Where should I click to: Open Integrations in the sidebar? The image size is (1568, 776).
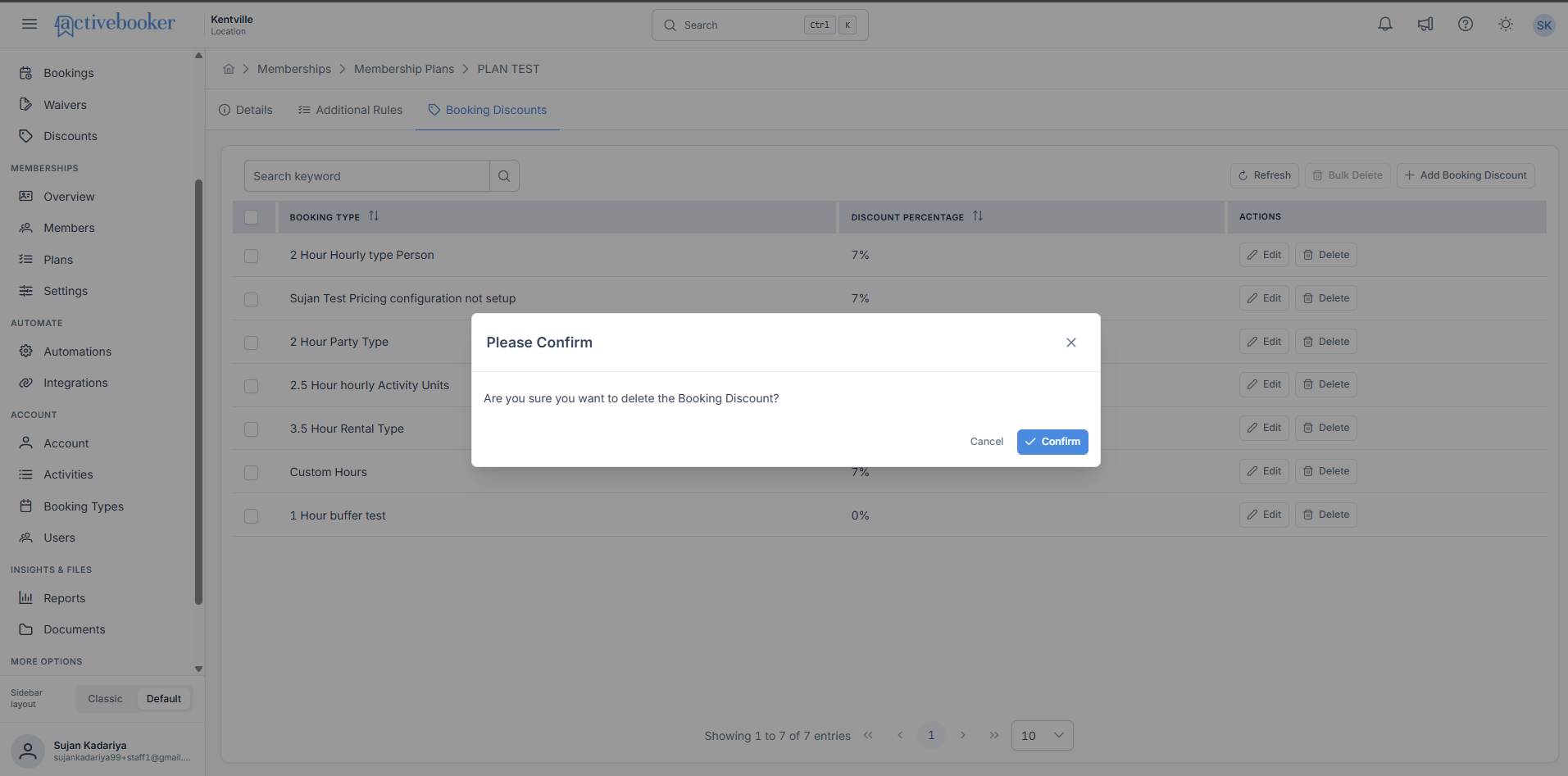pyautogui.click(x=75, y=383)
